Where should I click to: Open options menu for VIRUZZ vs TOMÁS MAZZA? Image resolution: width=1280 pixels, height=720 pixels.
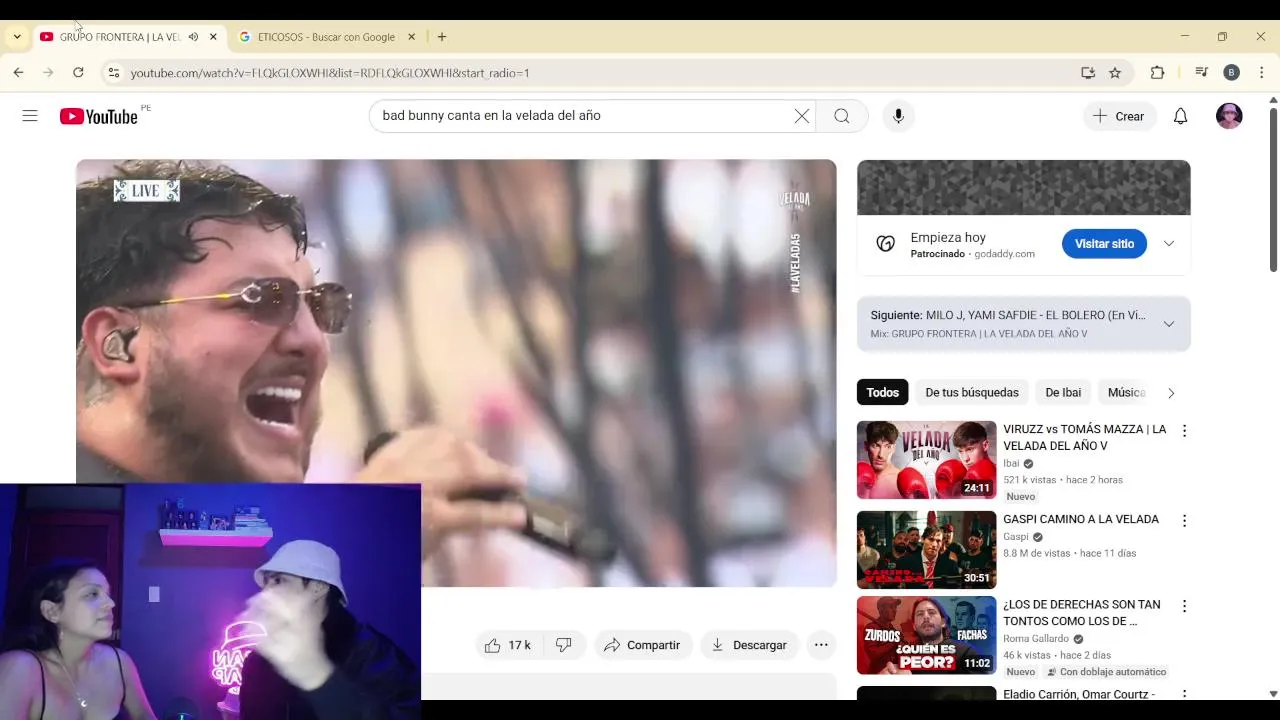tap(1184, 431)
